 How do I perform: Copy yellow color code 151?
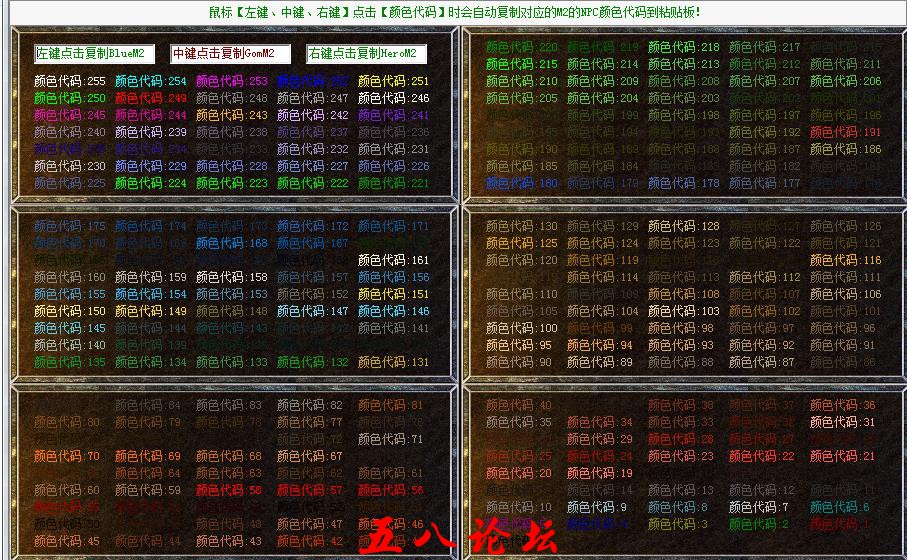click(394, 294)
